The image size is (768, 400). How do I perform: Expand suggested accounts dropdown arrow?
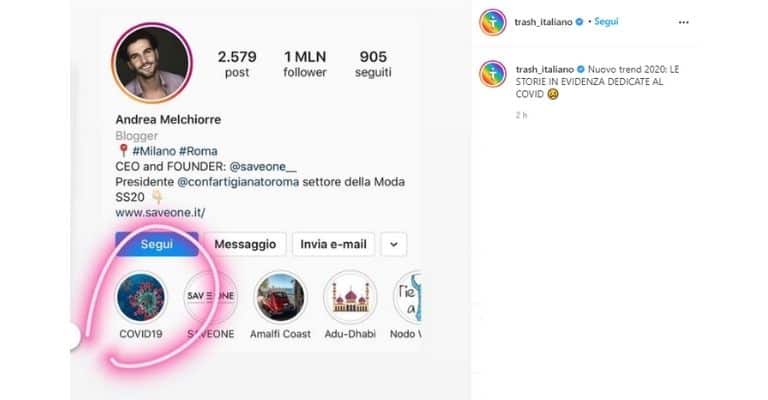[x=394, y=244]
